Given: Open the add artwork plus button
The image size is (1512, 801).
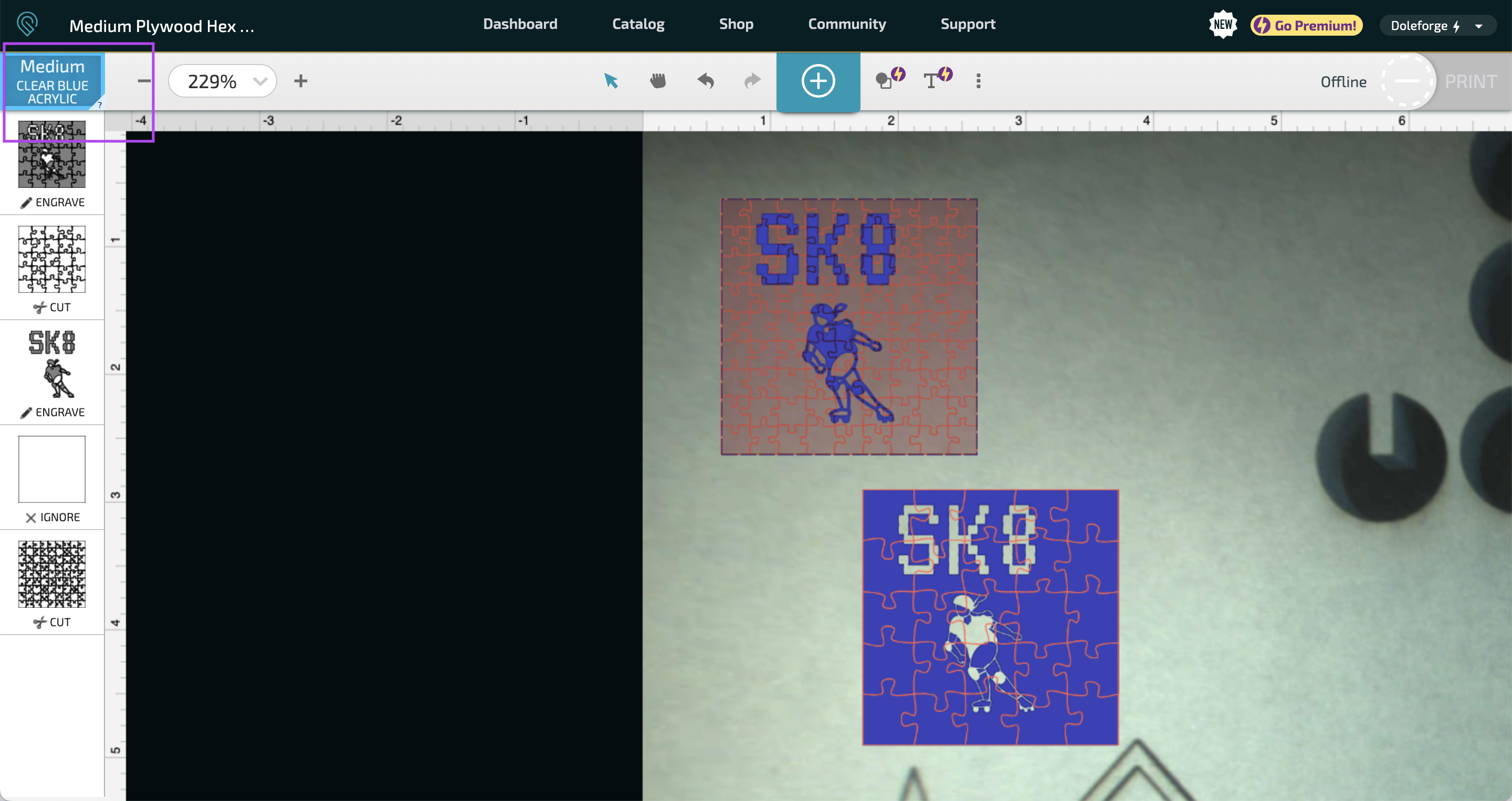Looking at the screenshot, I should click(817, 81).
